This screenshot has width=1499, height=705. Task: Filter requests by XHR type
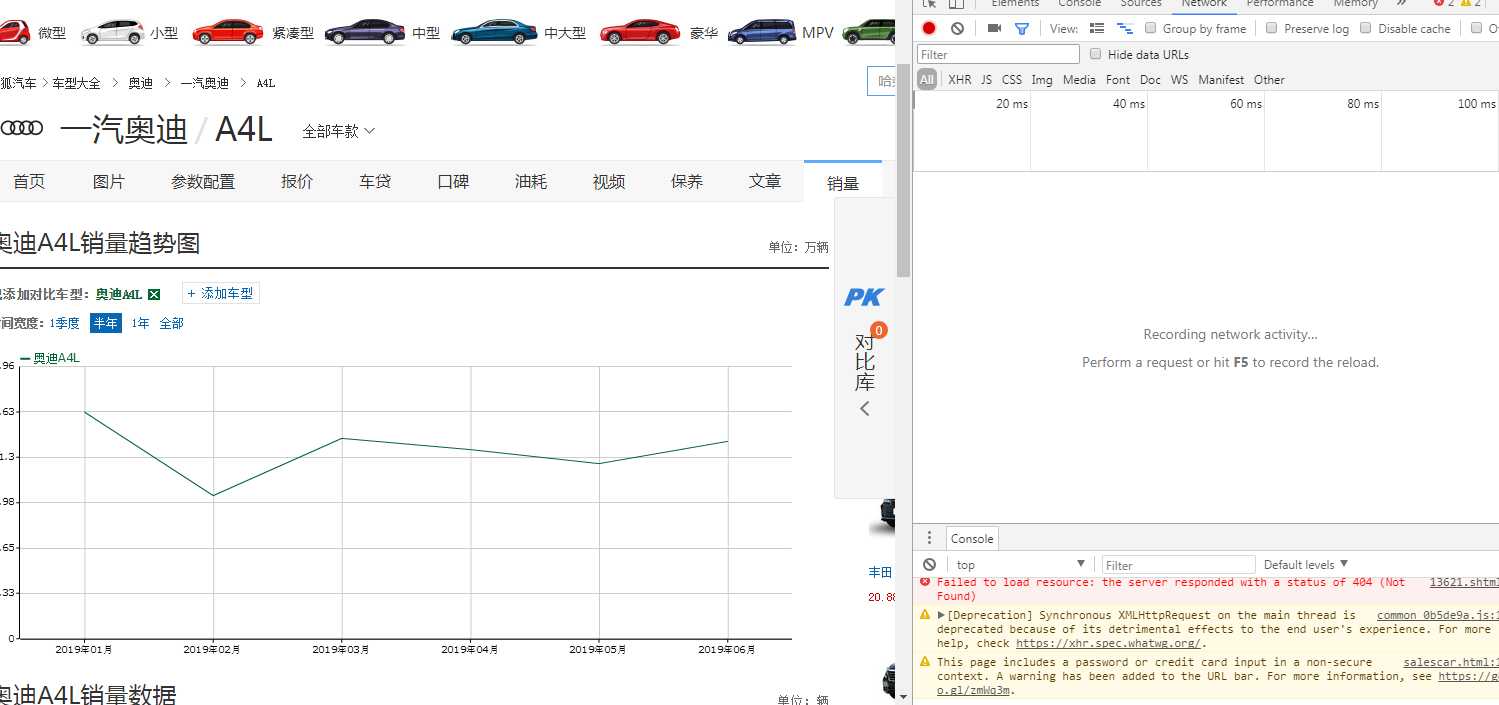click(959, 80)
